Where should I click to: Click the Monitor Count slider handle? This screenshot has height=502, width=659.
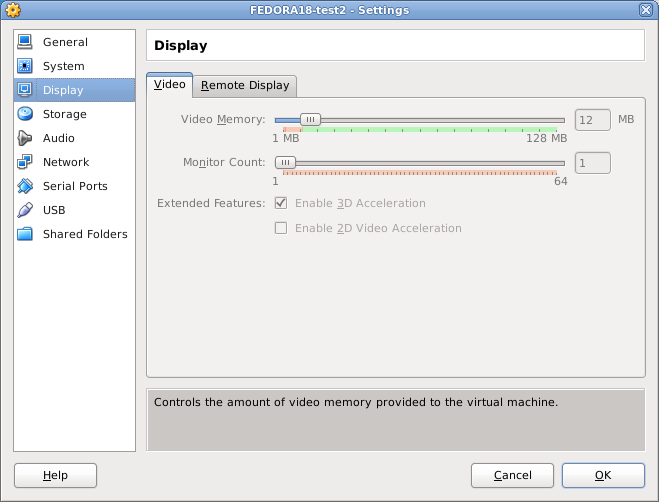point(285,162)
